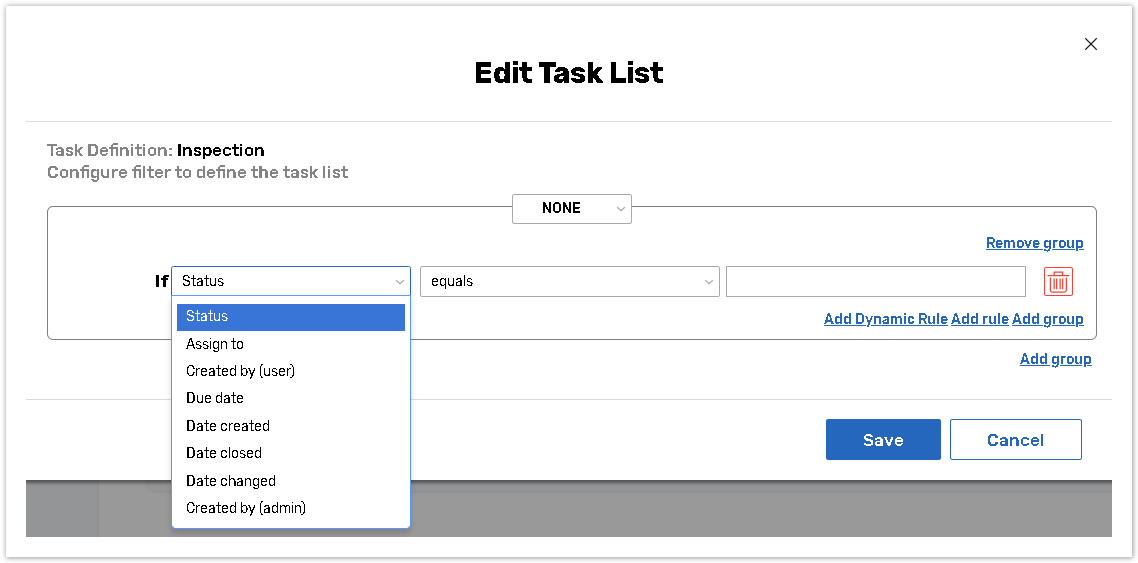Click the Add rule link

click(x=979, y=319)
